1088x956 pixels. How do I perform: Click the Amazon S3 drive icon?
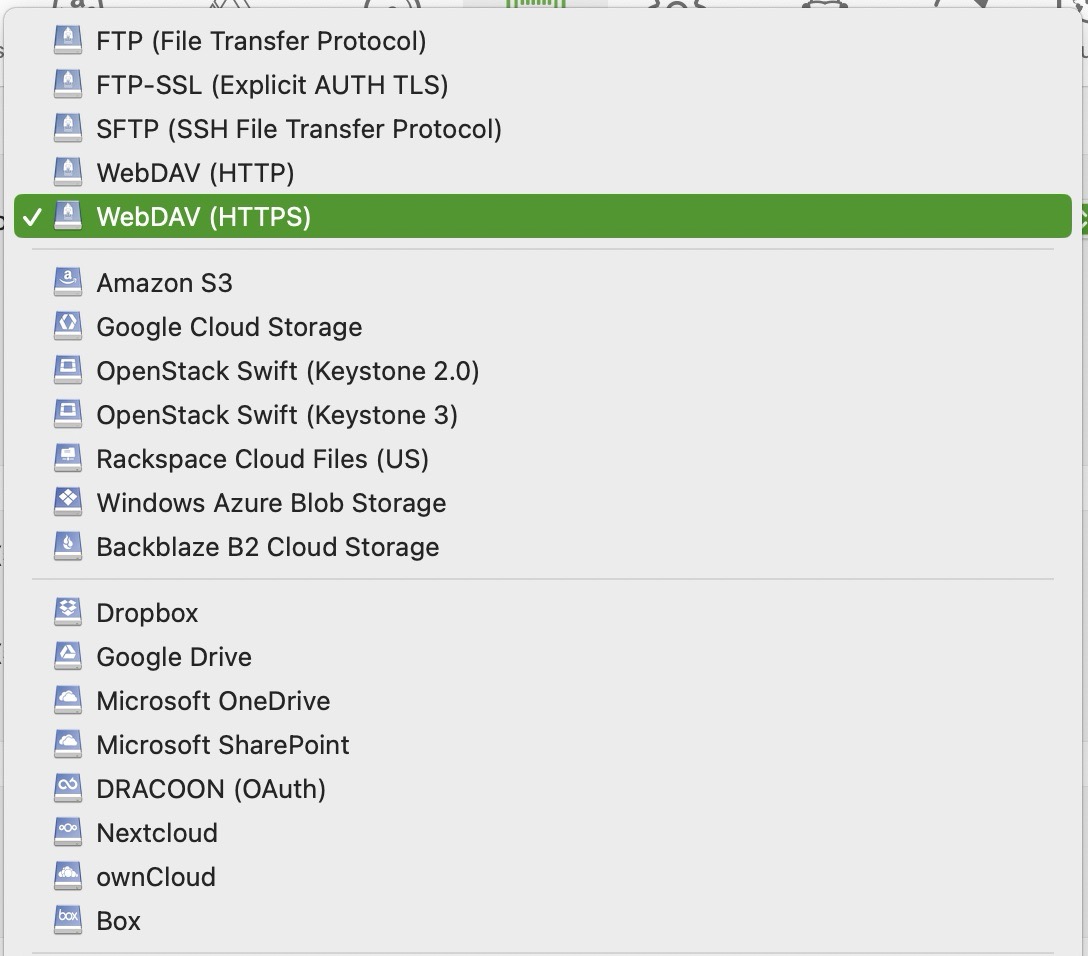[x=68, y=283]
